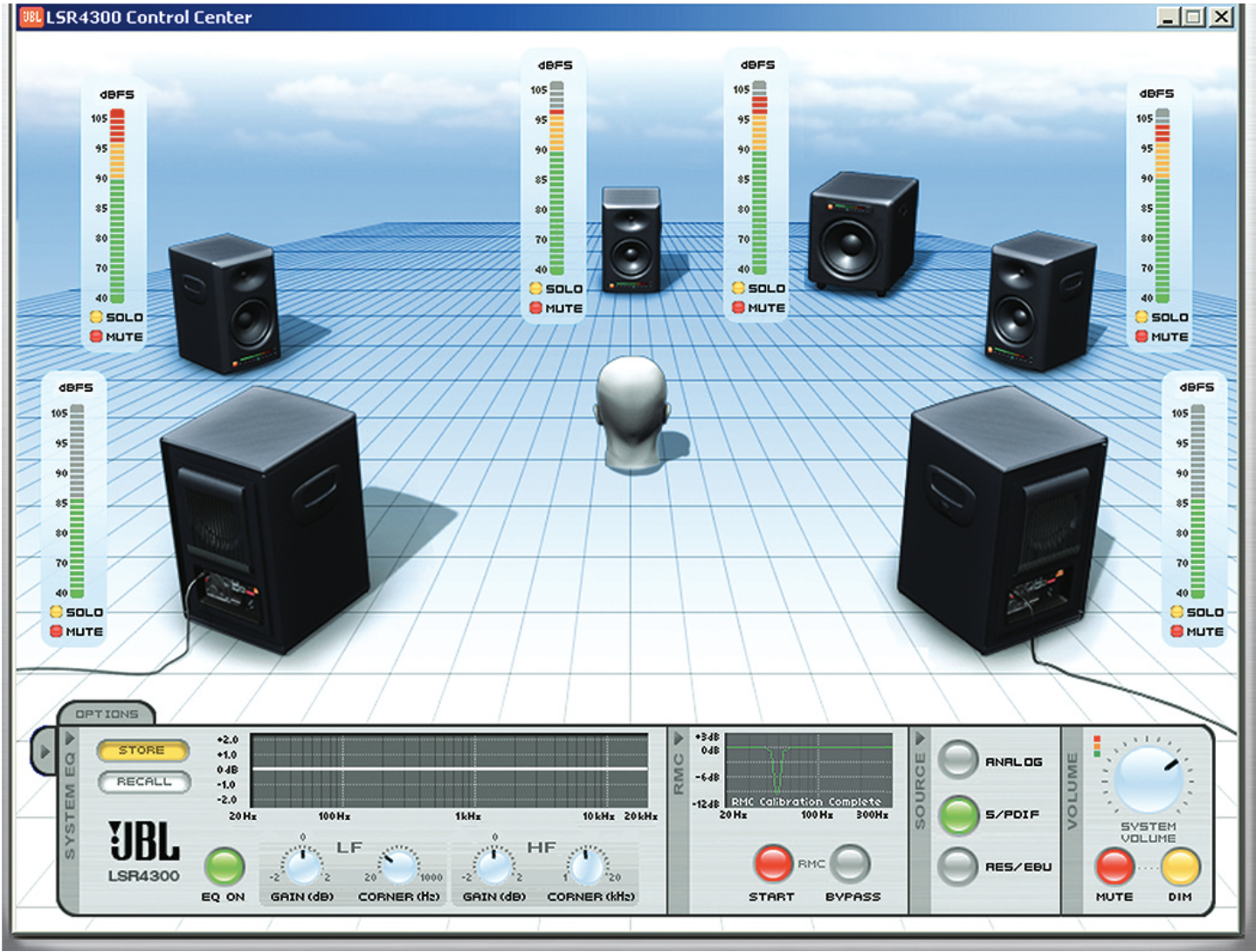Screen dimensions: 1256x952
Task: Start RMC calibration with red button
Action: tap(773, 864)
